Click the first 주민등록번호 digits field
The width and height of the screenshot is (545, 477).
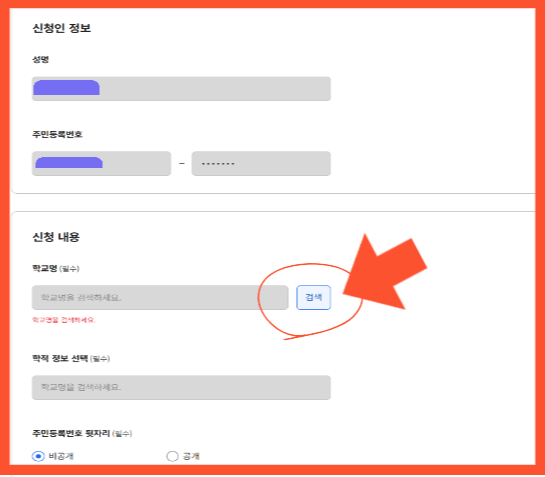click(x=101, y=163)
